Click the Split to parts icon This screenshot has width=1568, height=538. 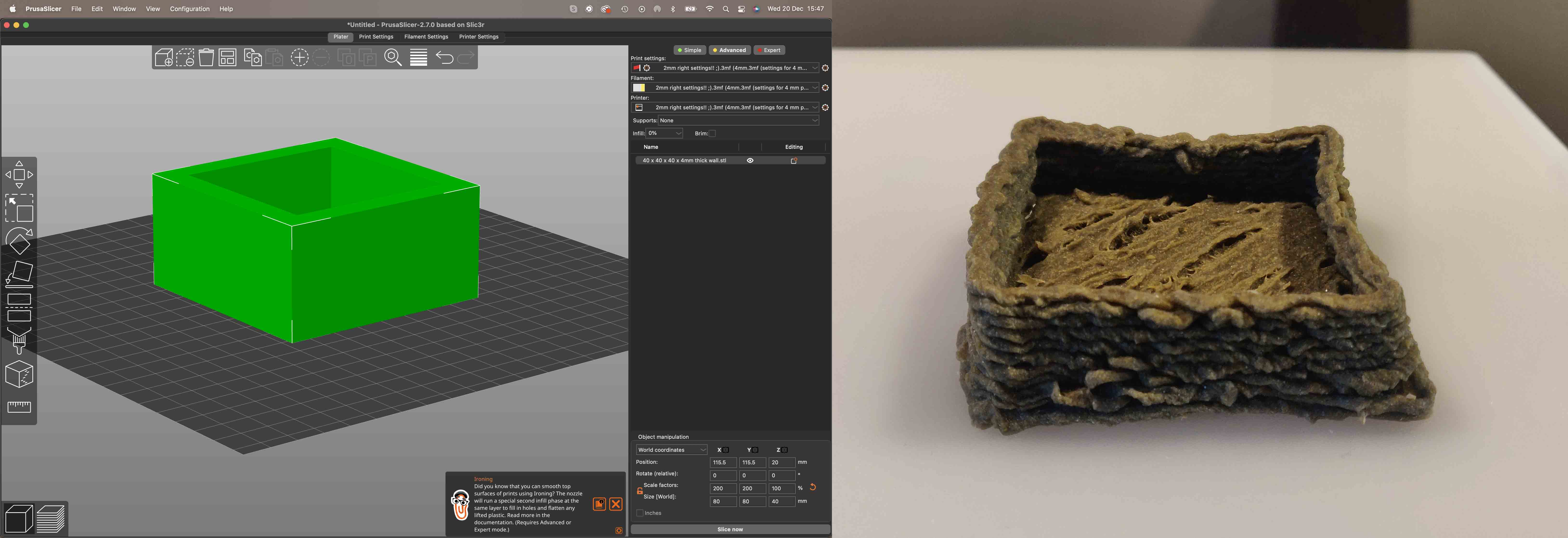click(368, 58)
